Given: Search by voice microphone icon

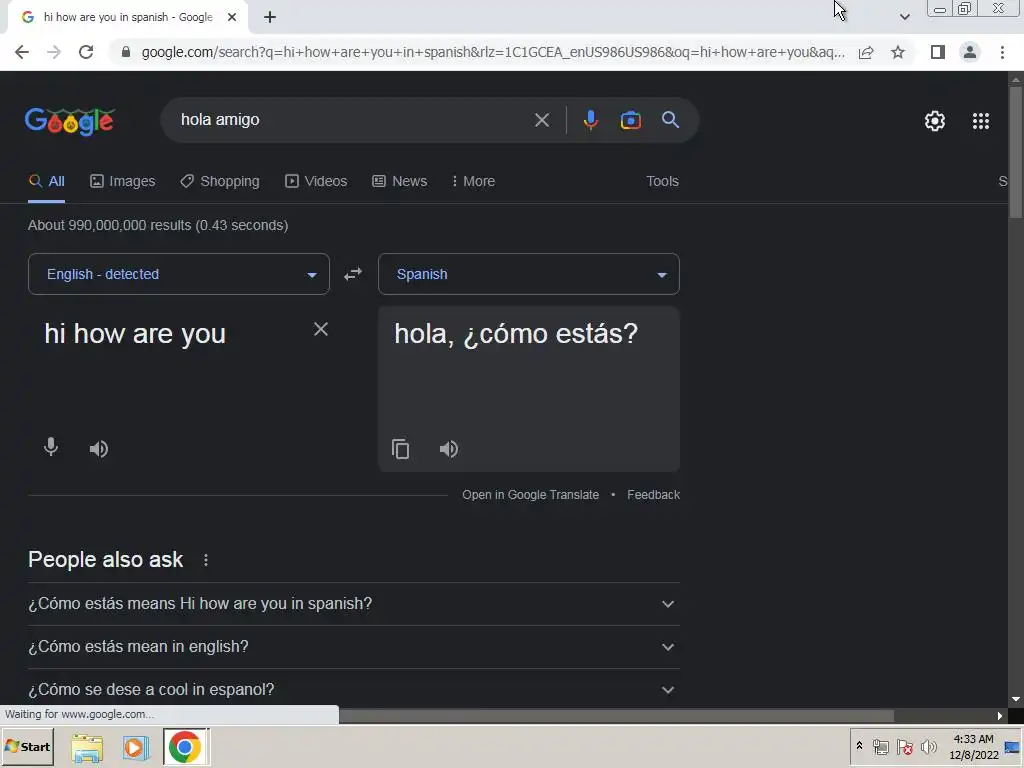Looking at the screenshot, I should click(590, 120).
